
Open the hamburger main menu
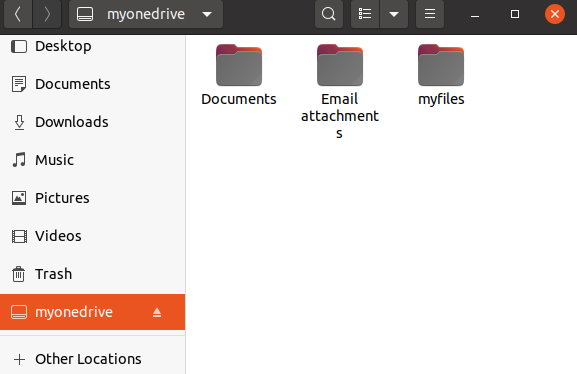430,14
